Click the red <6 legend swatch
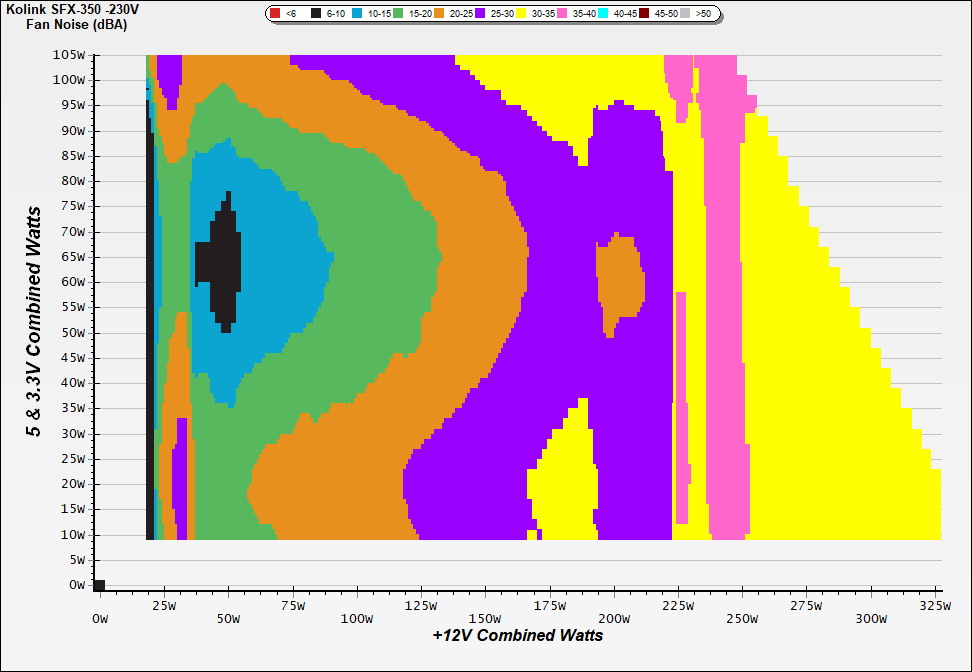Image resolution: width=972 pixels, height=672 pixels. [x=275, y=14]
